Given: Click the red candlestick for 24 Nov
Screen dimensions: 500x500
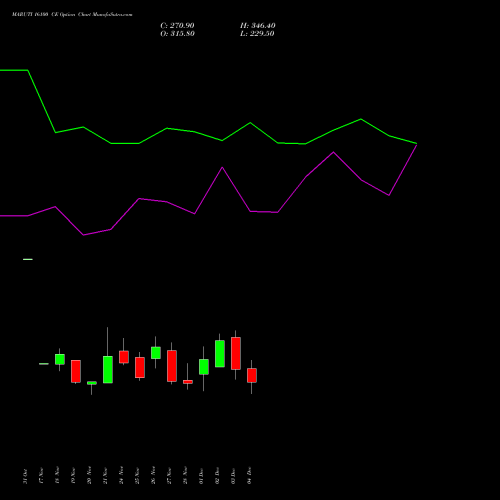Looking at the screenshot, I should click(124, 357).
